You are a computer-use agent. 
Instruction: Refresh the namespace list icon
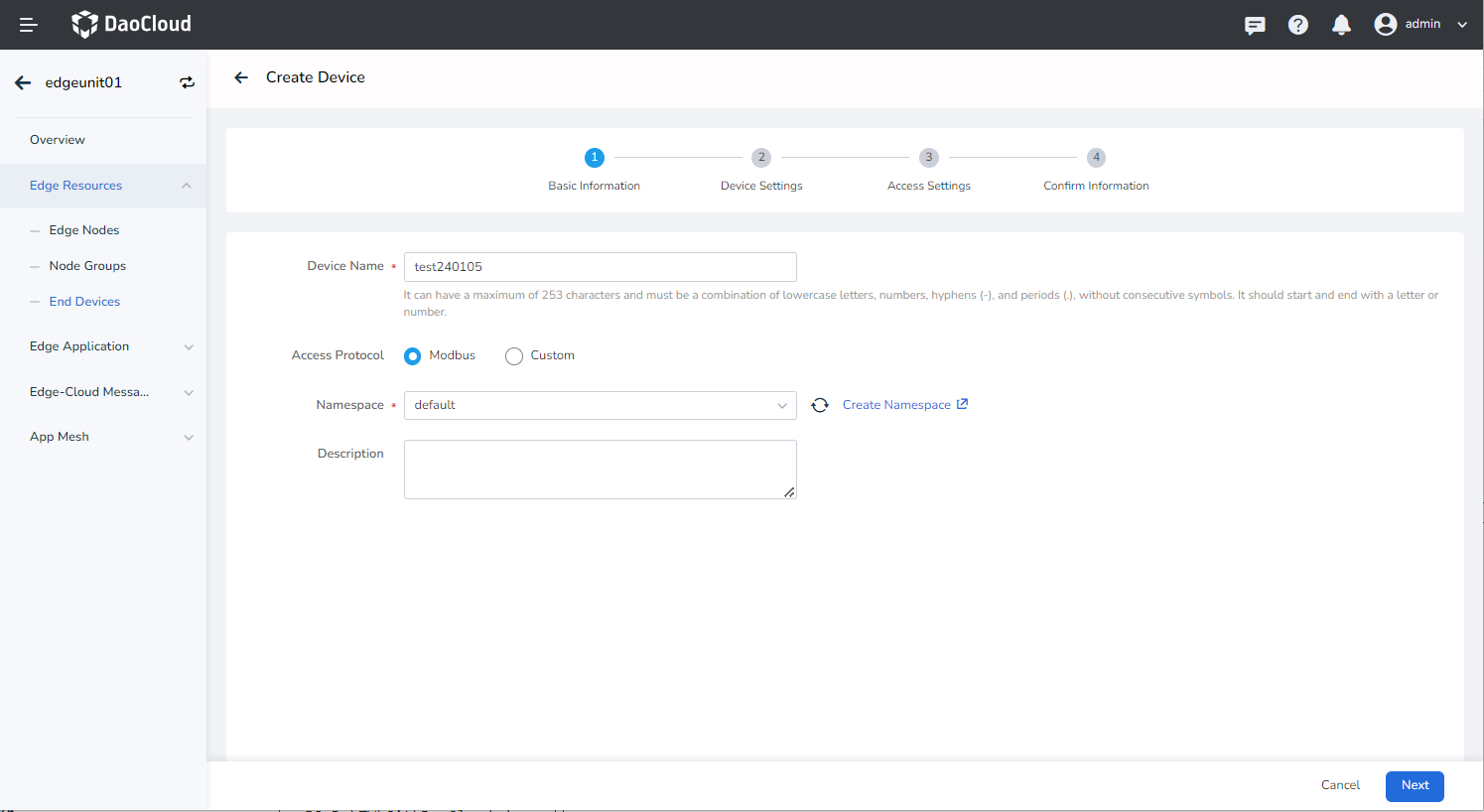pyautogui.click(x=820, y=405)
